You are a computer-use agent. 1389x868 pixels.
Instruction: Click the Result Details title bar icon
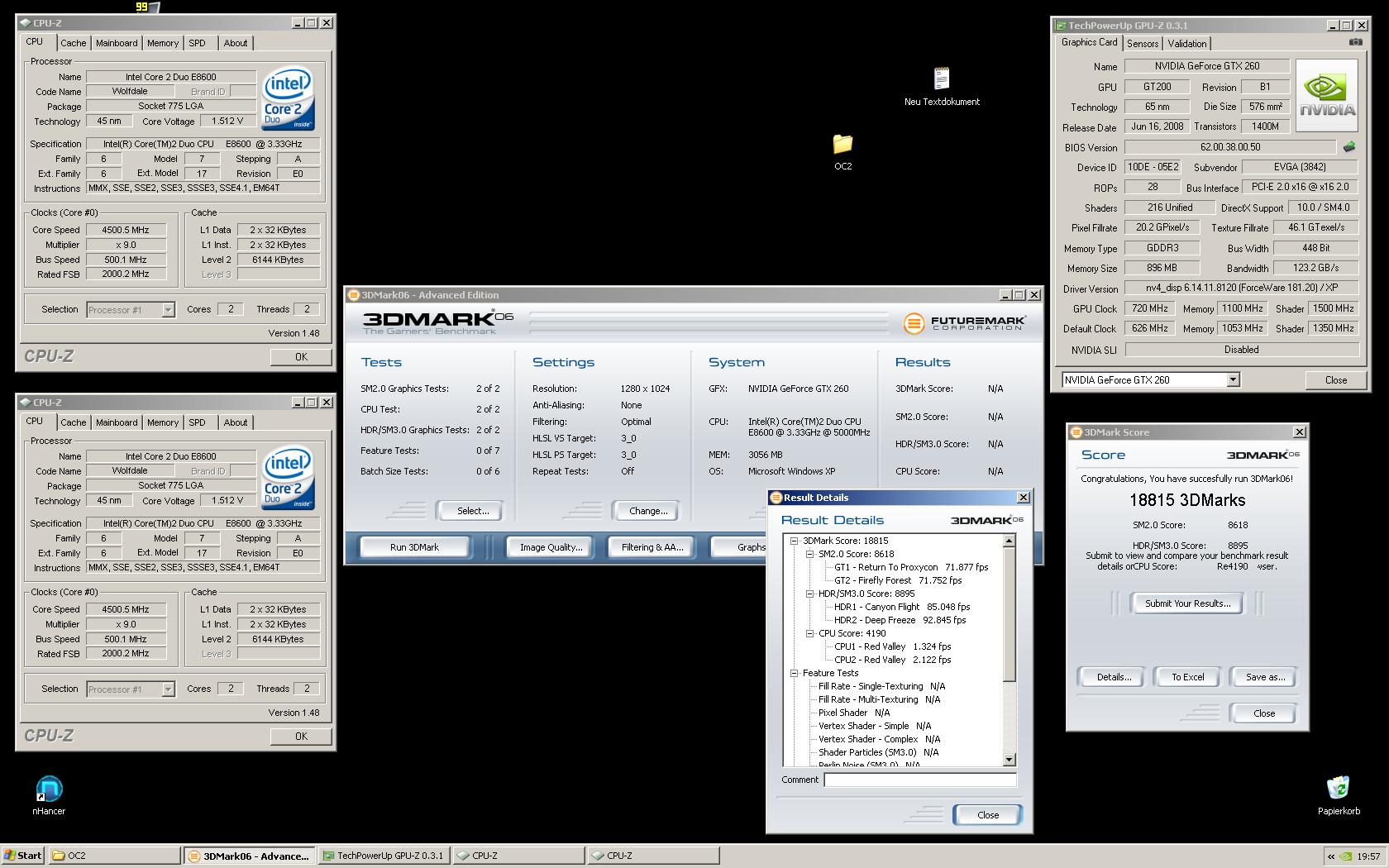click(x=776, y=498)
